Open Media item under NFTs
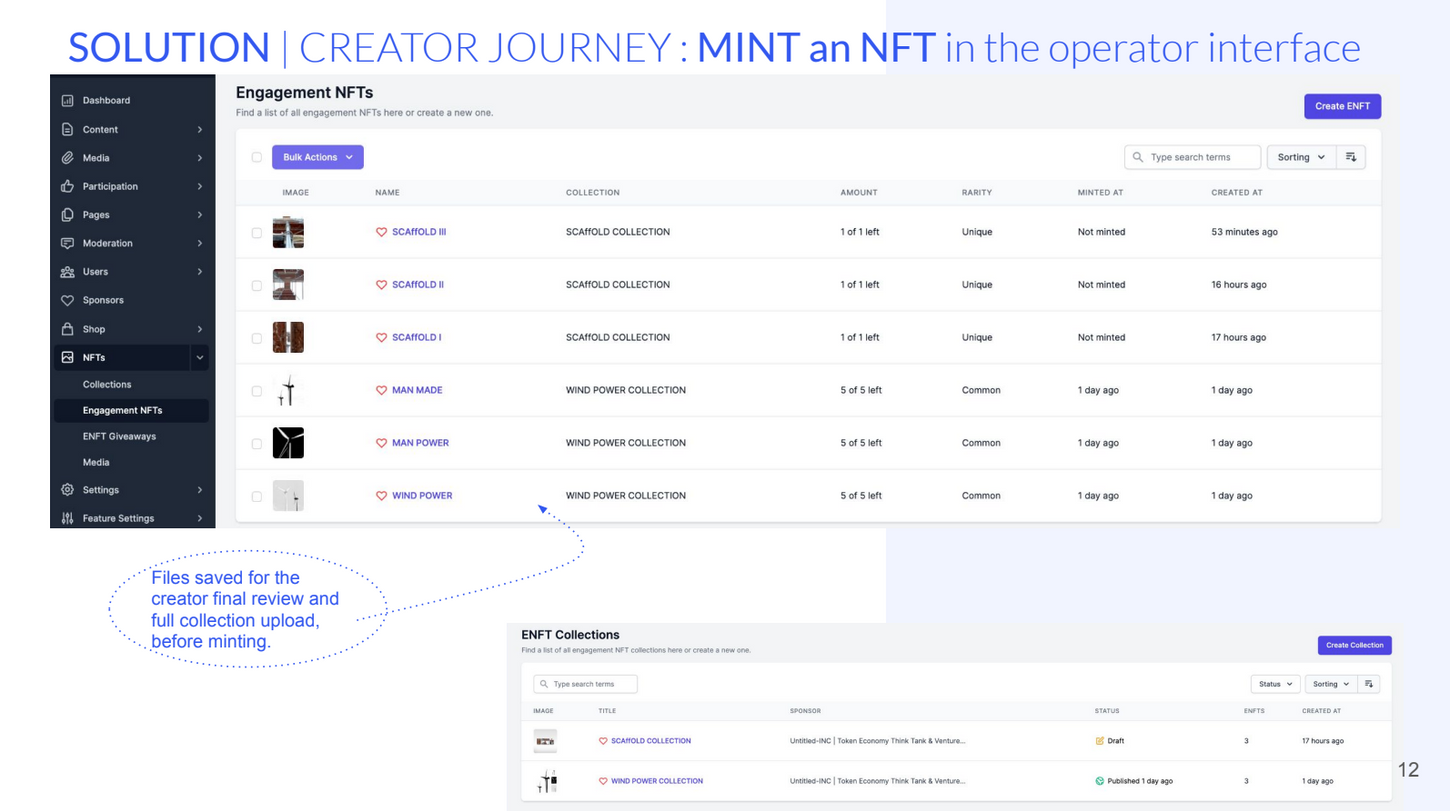Image resolution: width=1450 pixels, height=811 pixels. (96, 462)
